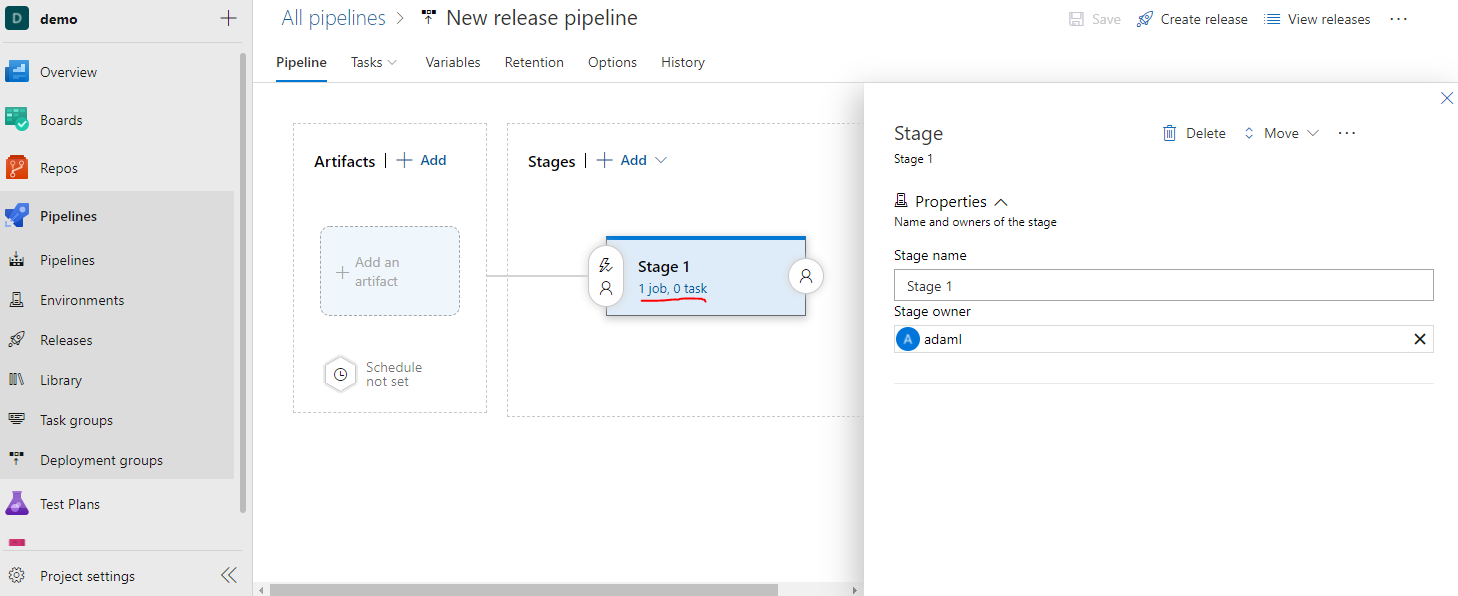This screenshot has height=596, width=1458.
Task: Open the Test Plans flask icon
Action: click(17, 504)
